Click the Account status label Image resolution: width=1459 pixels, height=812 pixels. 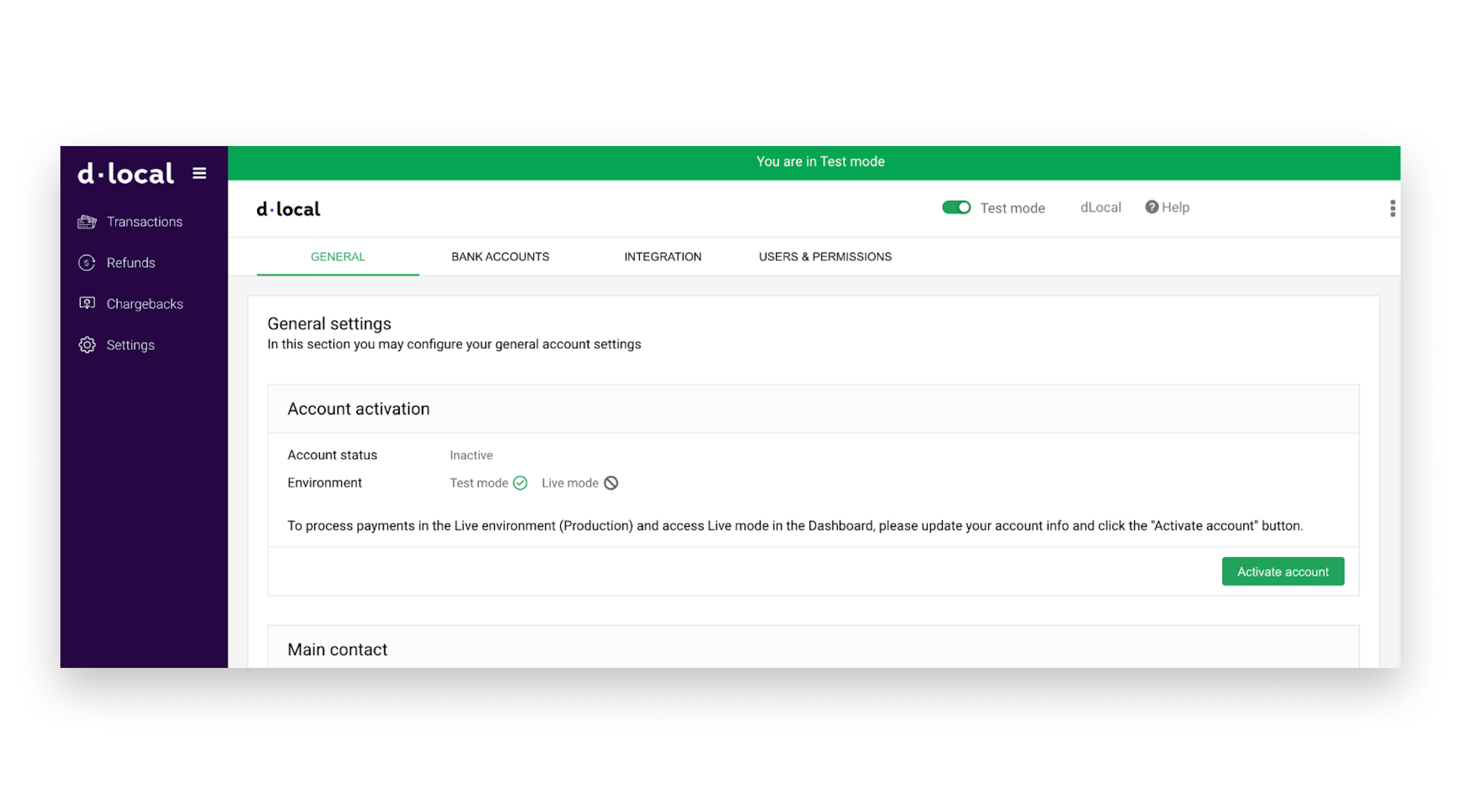332,455
